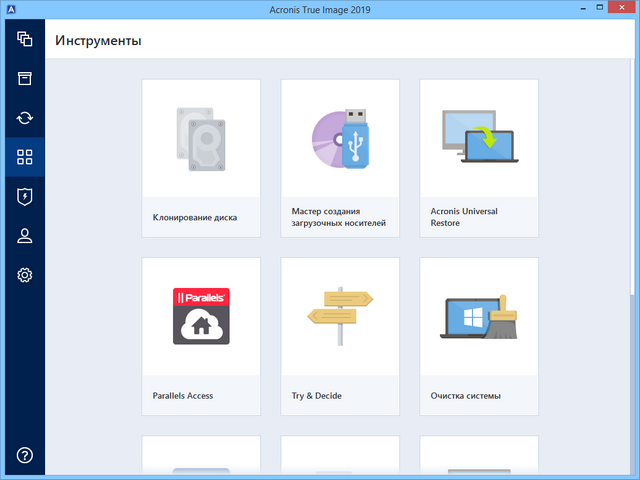The width and height of the screenshot is (640, 480).
Task: Click the Try & Decide signpost icon
Action: [x=340, y=315]
